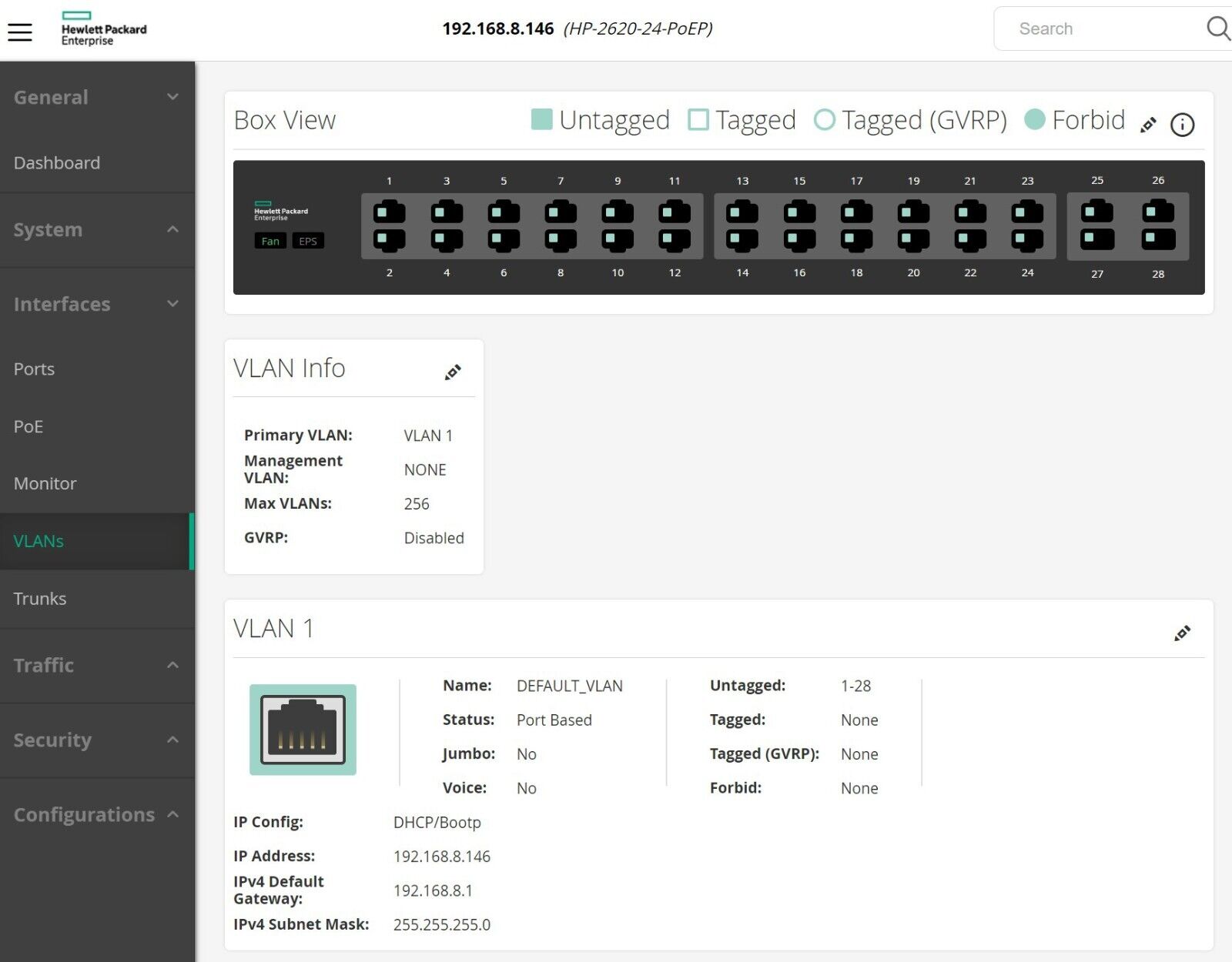Viewport: 1232px width, 962px height.
Task: Click the VLAN 1 Ethernet port image
Action: coord(303,730)
